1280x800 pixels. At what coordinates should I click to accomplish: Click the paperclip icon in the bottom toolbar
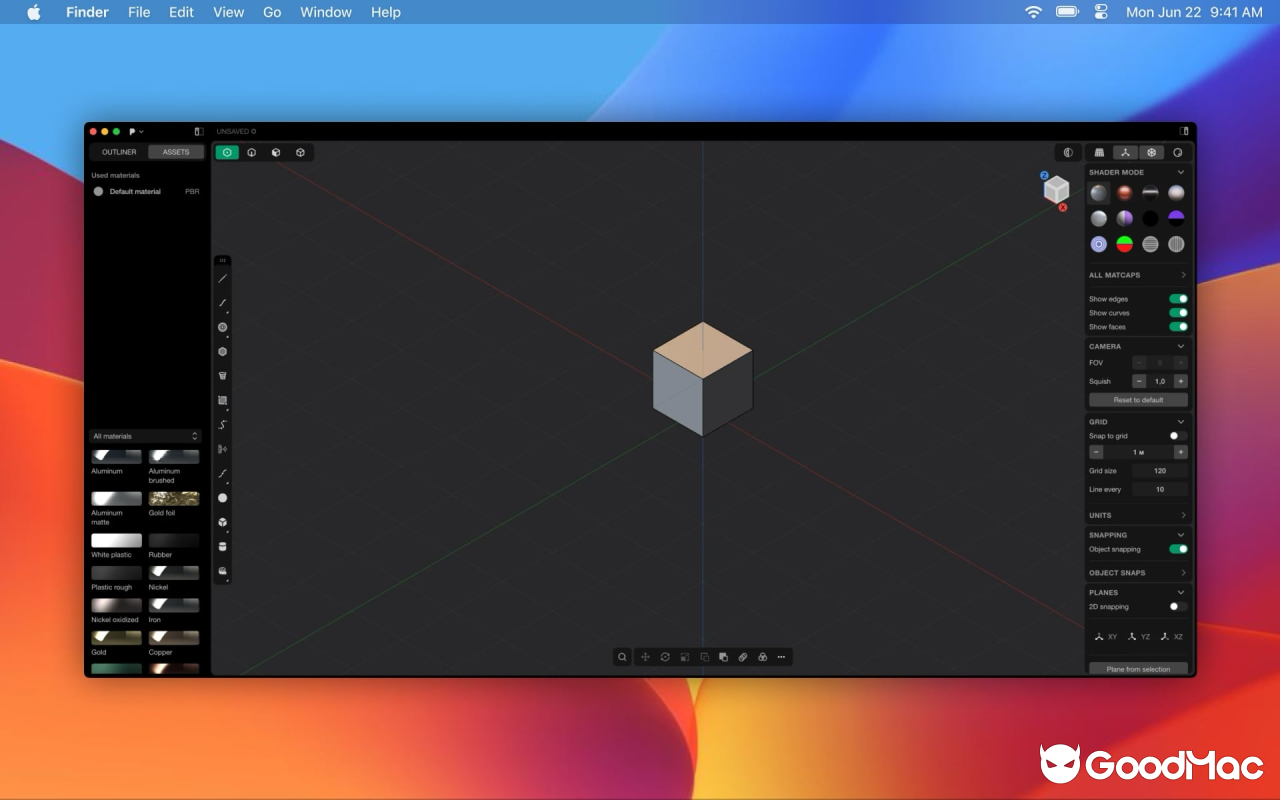743,657
